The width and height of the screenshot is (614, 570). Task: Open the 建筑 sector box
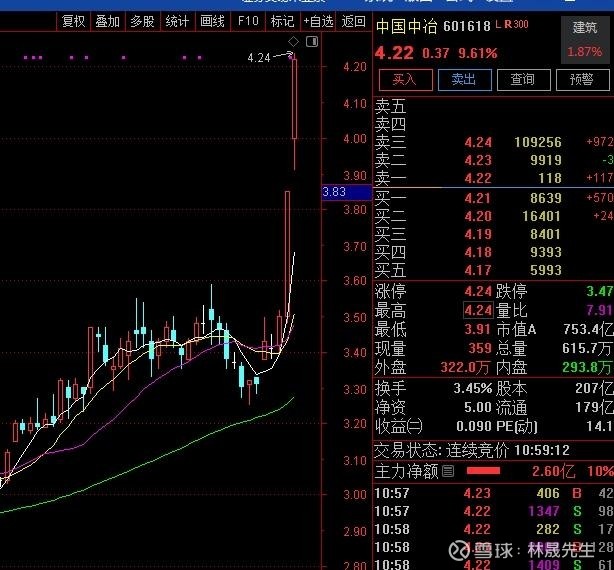[x=585, y=39]
